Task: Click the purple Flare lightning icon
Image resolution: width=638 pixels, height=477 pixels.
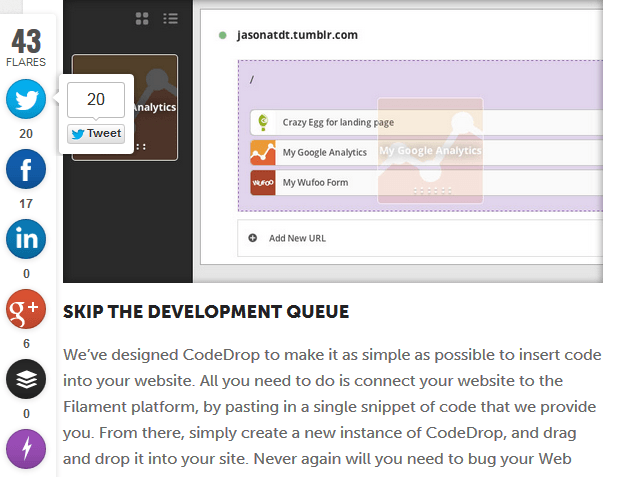Action: click(26, 449)
